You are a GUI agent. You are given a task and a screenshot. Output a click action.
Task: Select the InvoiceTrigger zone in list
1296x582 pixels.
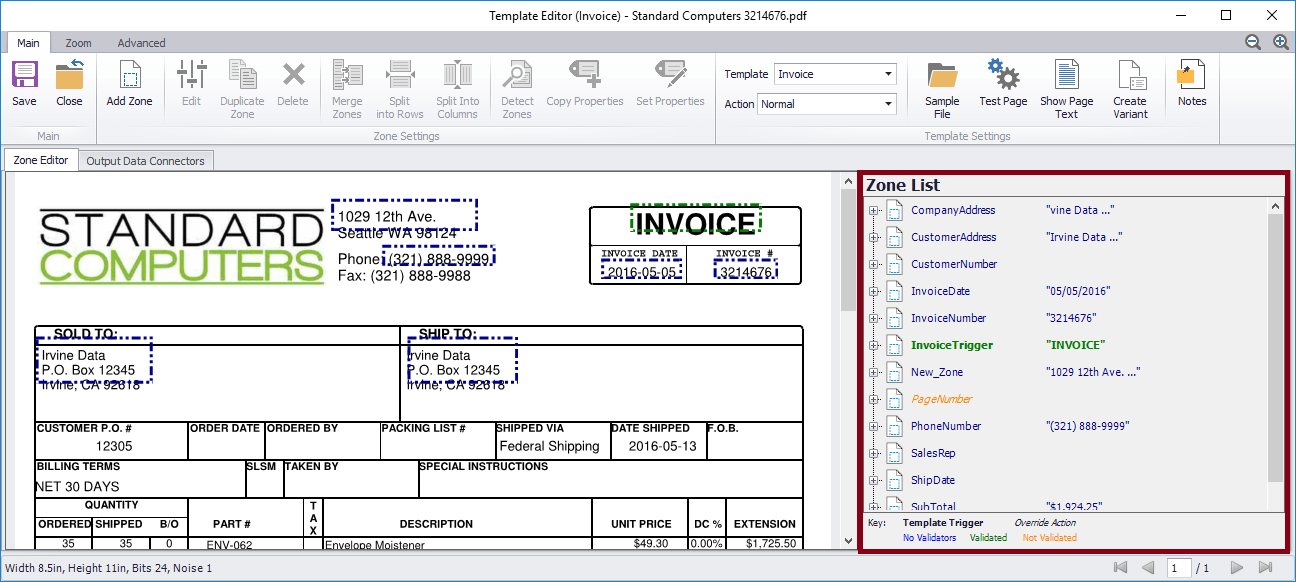[x=952, y=345]
